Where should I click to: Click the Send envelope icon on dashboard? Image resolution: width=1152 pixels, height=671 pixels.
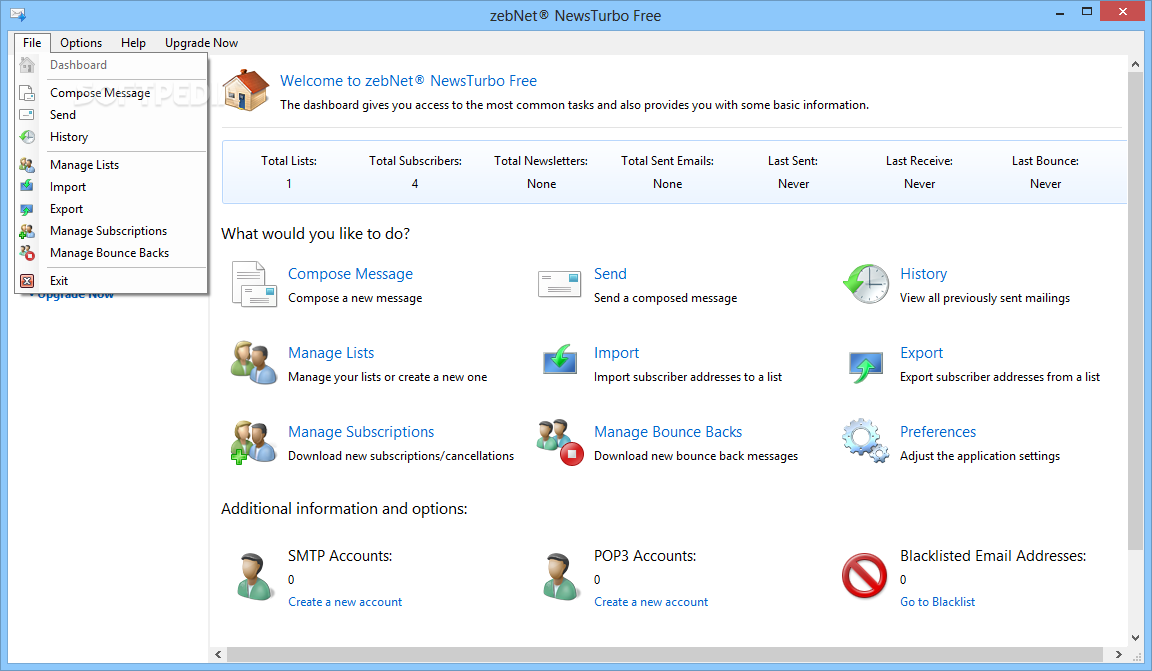pyautogui.click(x=559, y=284)
